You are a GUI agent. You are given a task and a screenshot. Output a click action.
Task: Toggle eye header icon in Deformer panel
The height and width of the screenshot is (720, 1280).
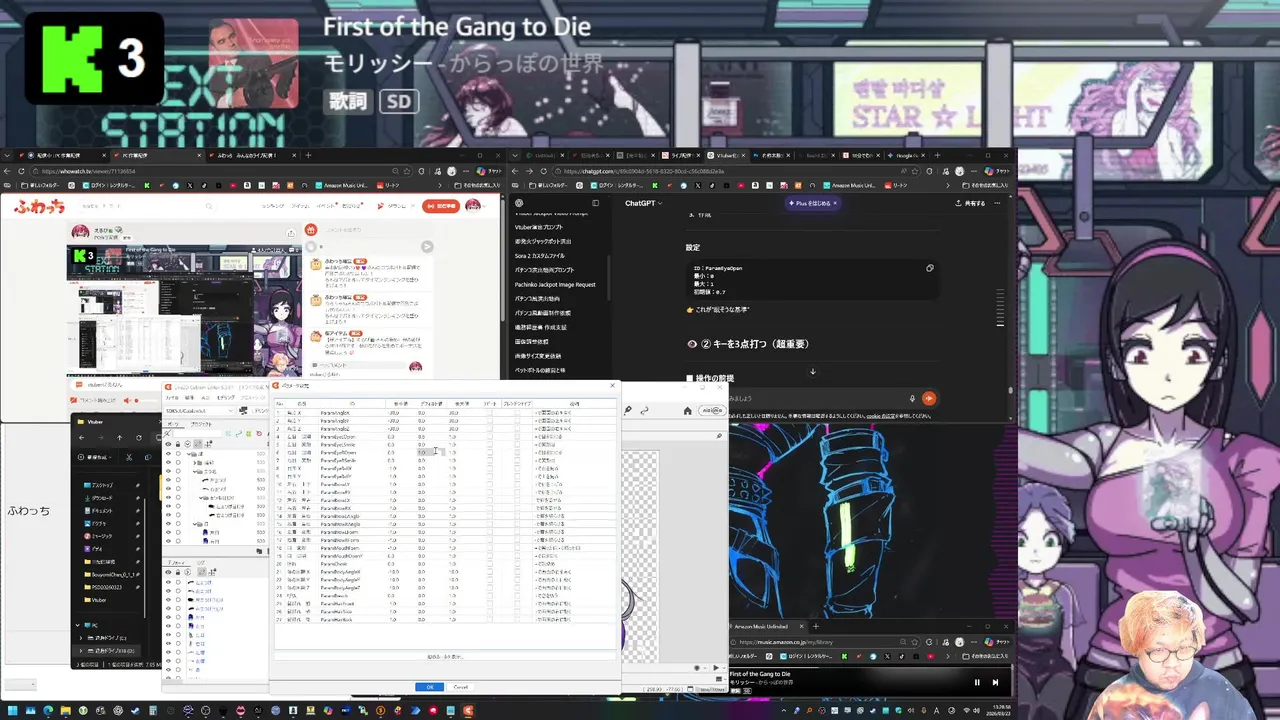168,572
